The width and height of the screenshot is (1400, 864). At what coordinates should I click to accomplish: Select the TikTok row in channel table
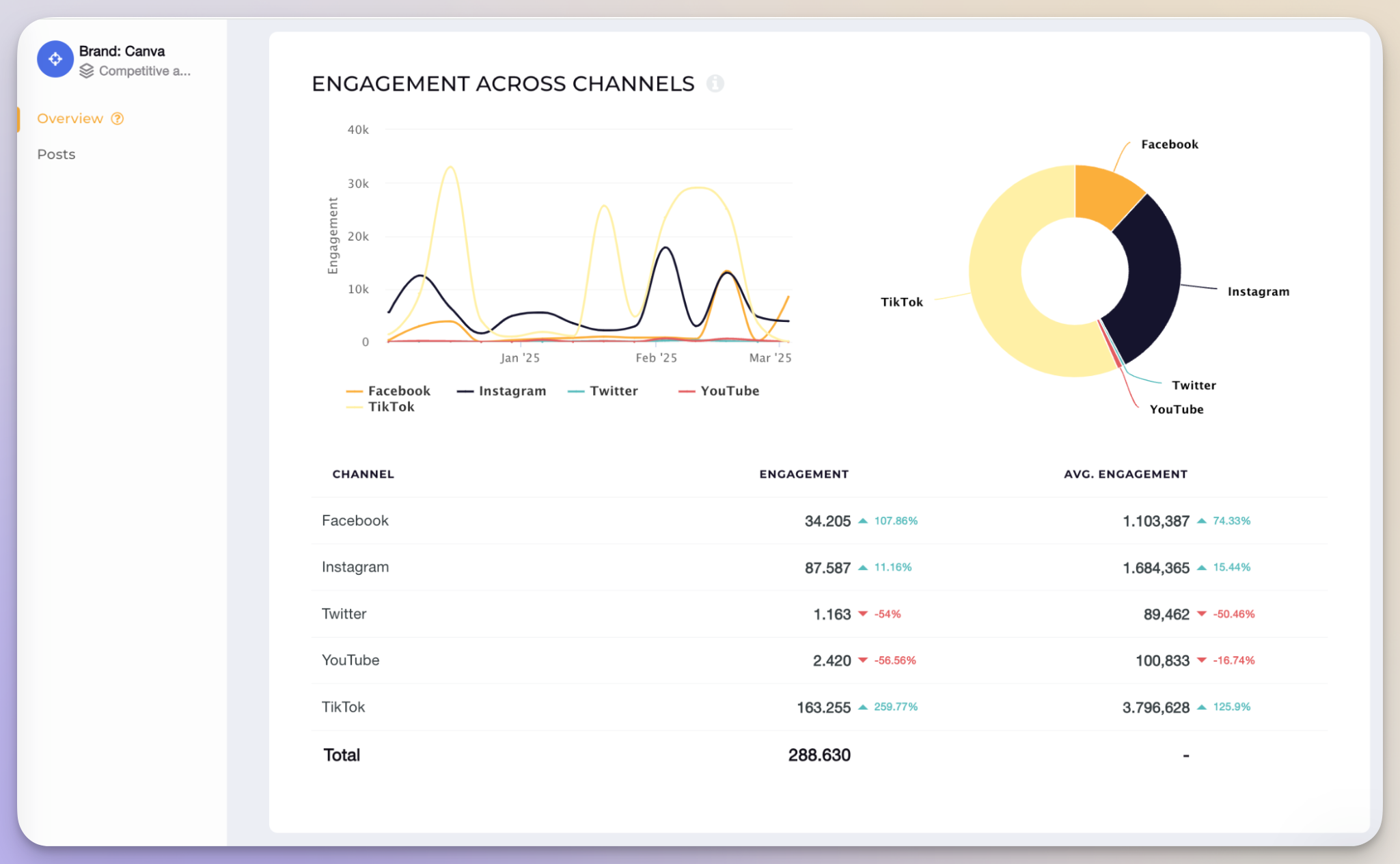pos(819,707)
